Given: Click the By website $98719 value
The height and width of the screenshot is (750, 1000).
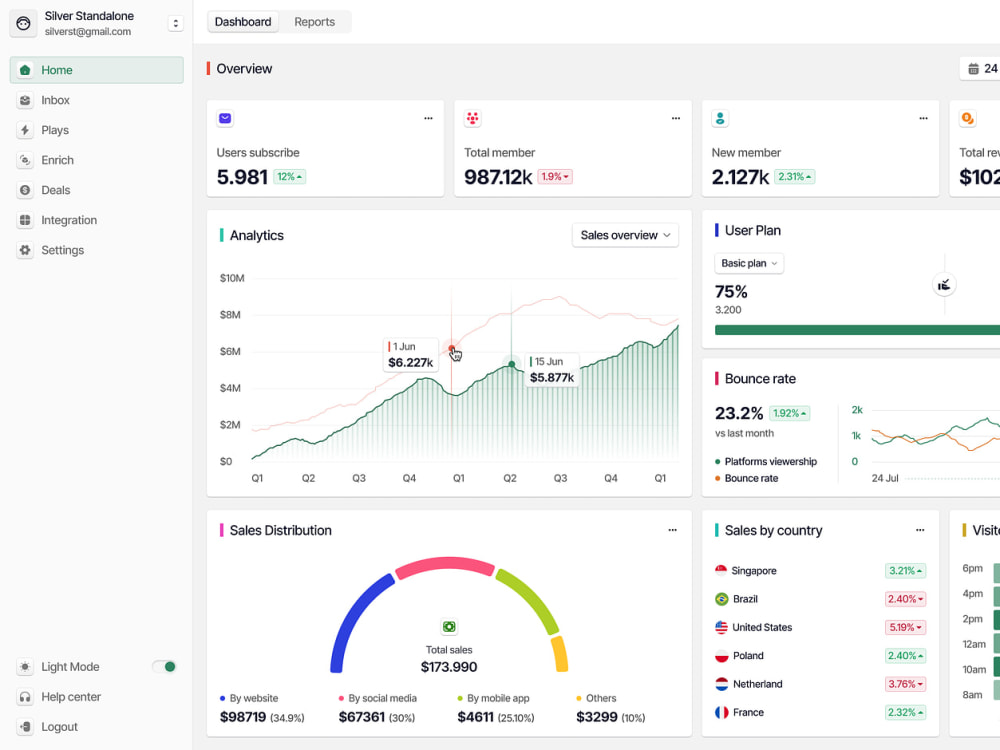Looking at the screenshot, I should tap(243, 717).
